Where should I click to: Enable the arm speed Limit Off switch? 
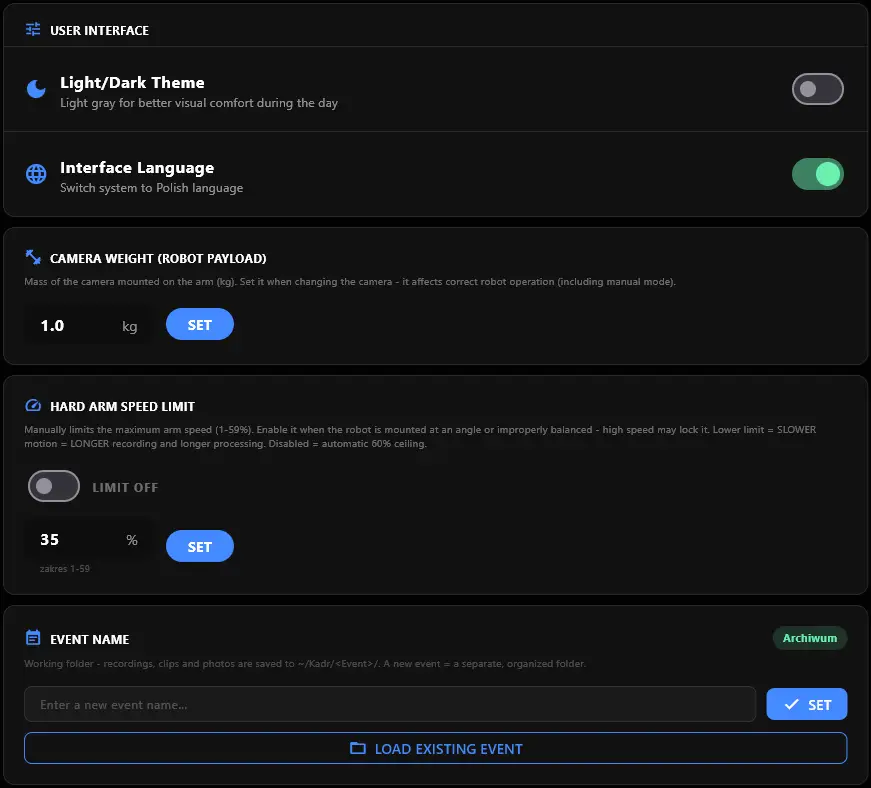[54, 486]
